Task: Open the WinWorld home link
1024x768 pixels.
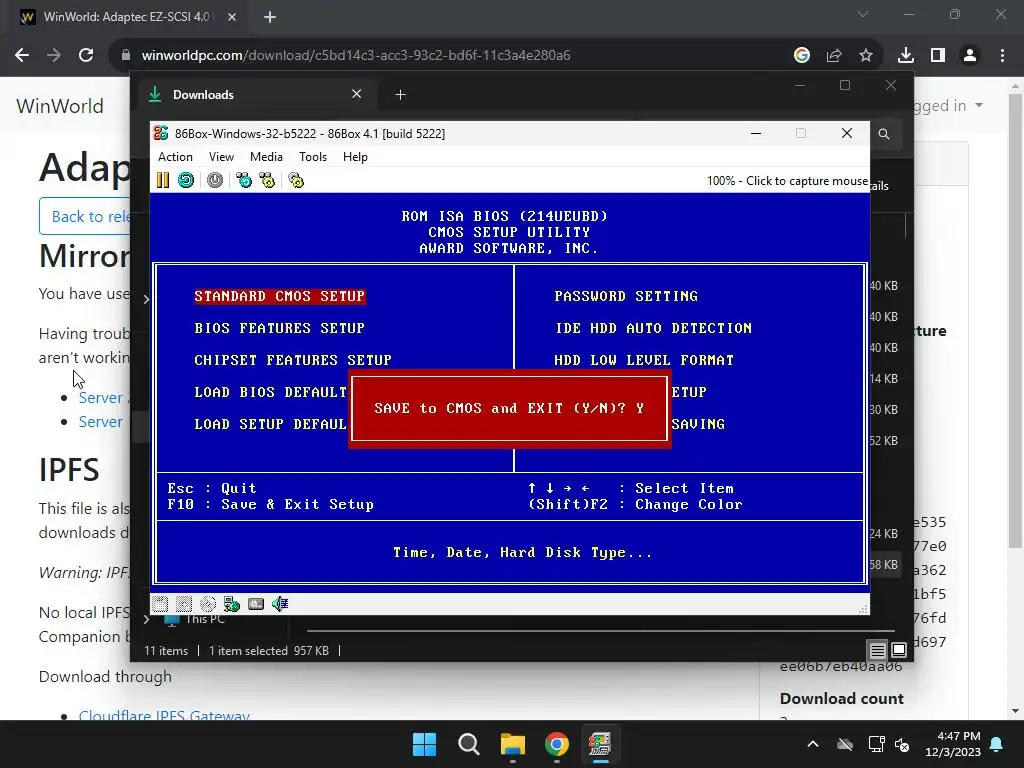Action: pyautogui.click(x=60, y=106)
